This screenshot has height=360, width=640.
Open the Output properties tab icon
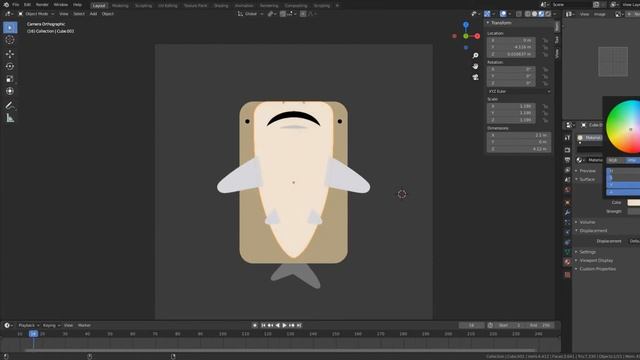point(567,160)
